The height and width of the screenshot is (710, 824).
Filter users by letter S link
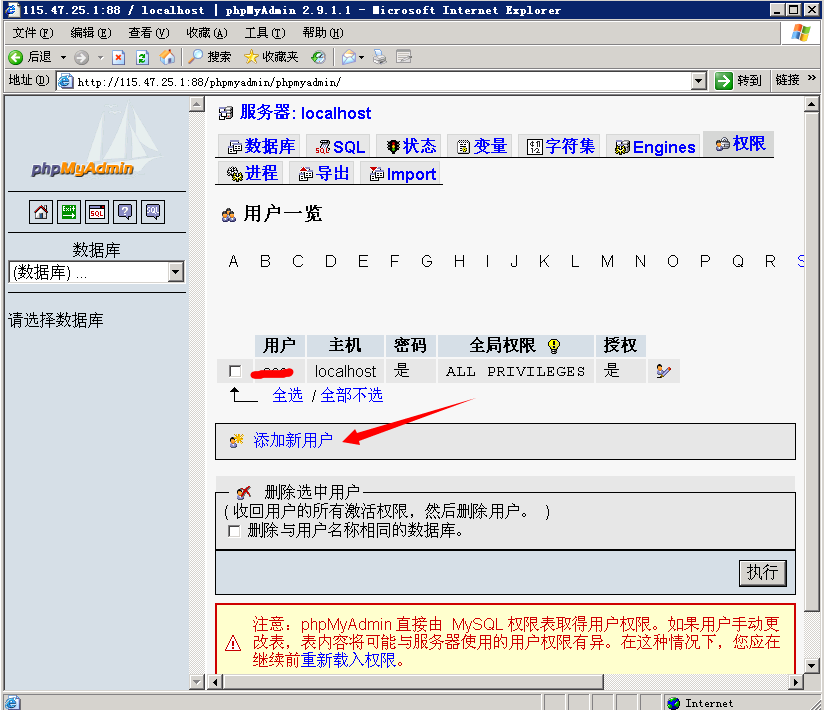point(800,261)
